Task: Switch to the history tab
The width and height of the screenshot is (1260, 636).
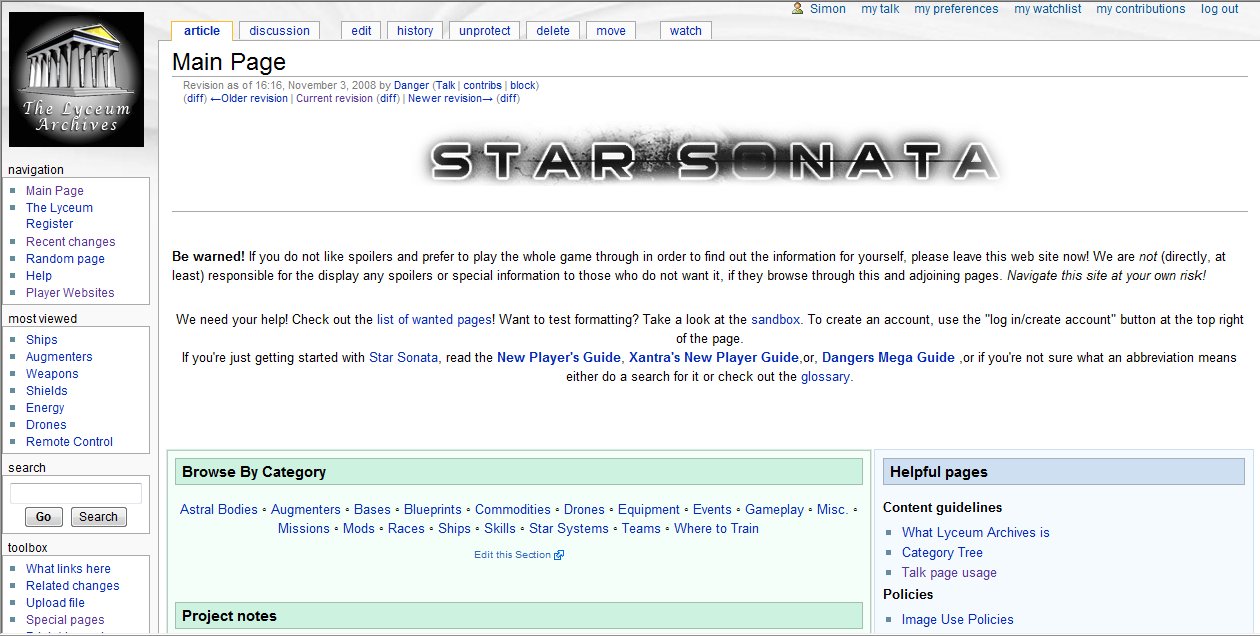Action: click(415, 31)
